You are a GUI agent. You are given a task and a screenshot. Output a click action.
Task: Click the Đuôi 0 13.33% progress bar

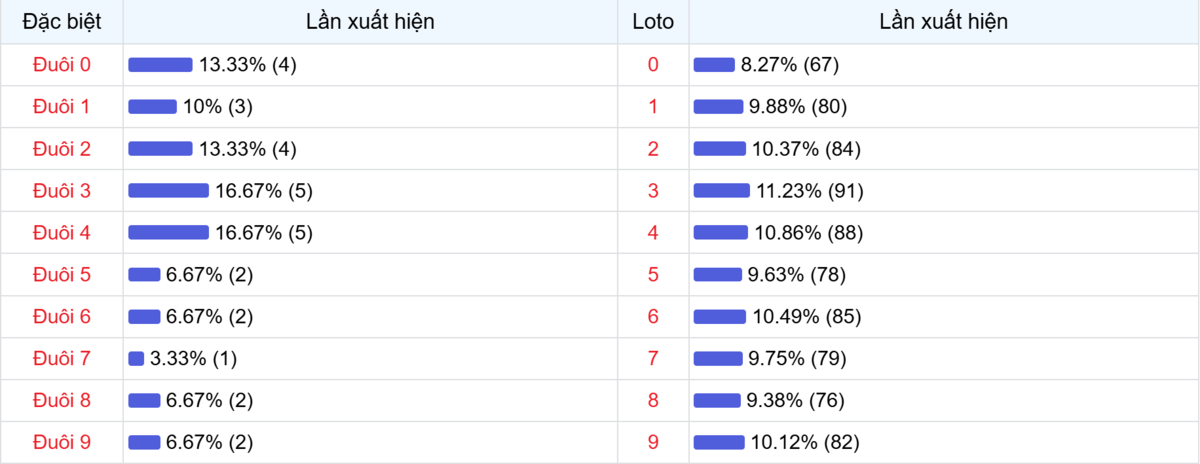(x=160, y=65)
